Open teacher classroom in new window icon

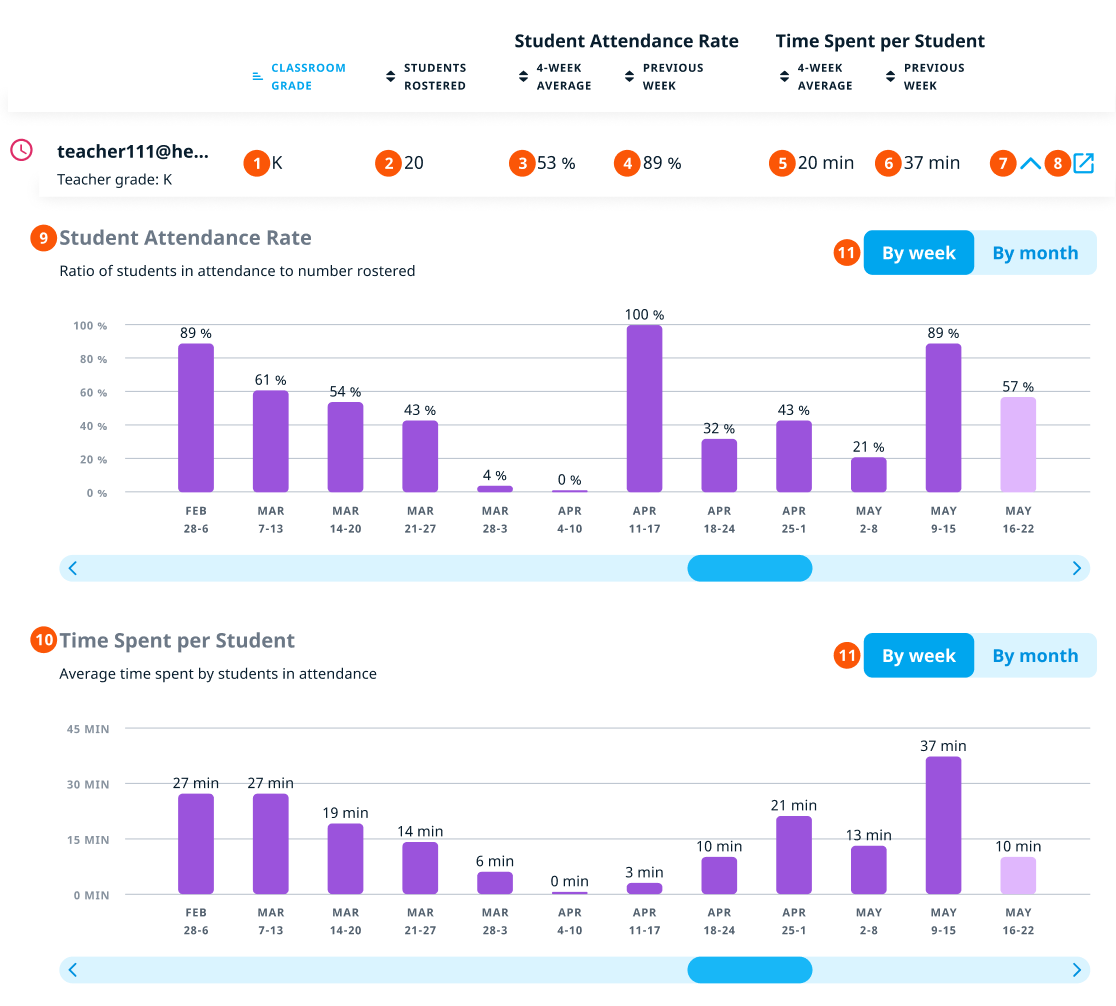pos(1083,163)
